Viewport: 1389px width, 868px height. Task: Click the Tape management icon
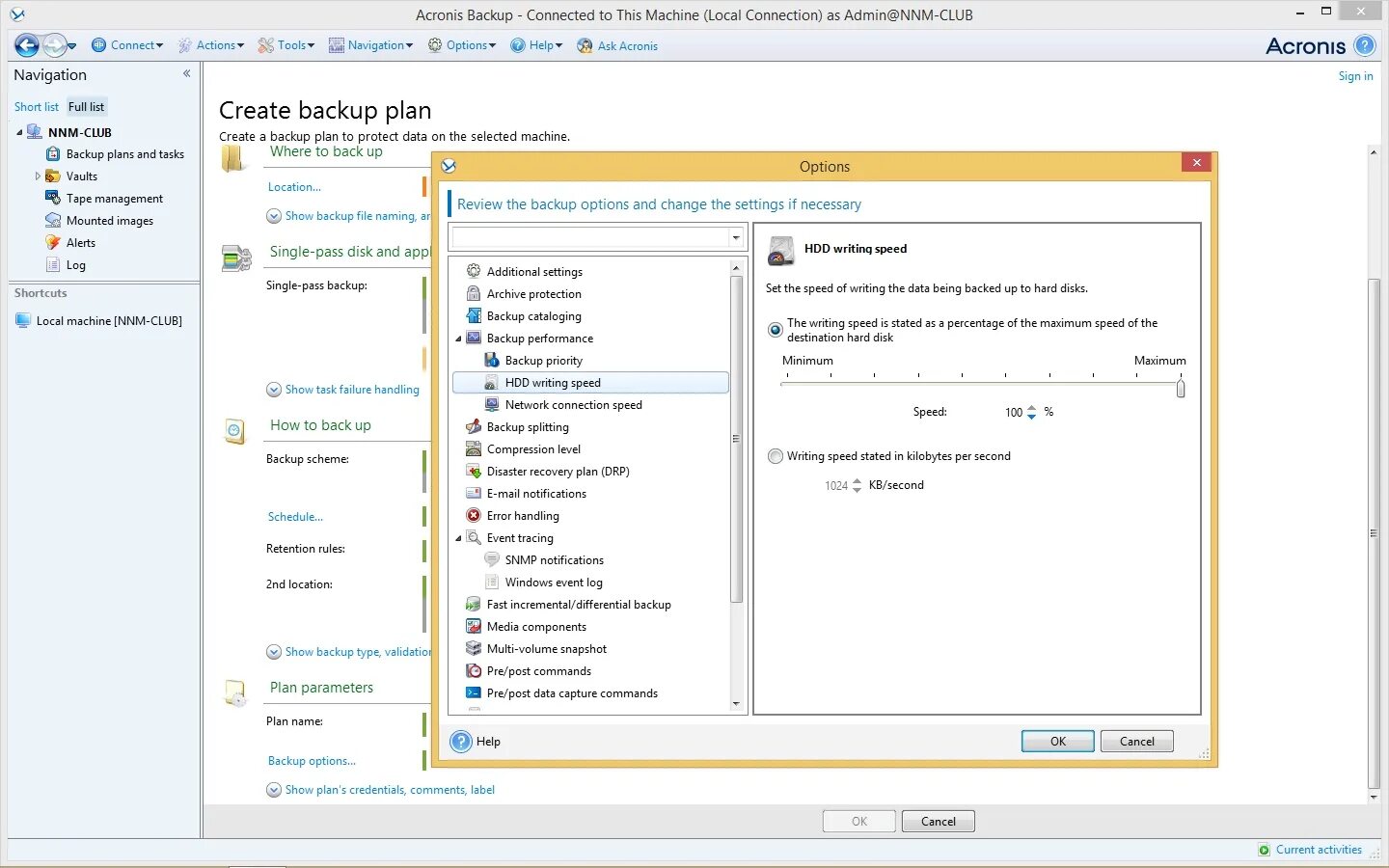click(x=53, y=198)
